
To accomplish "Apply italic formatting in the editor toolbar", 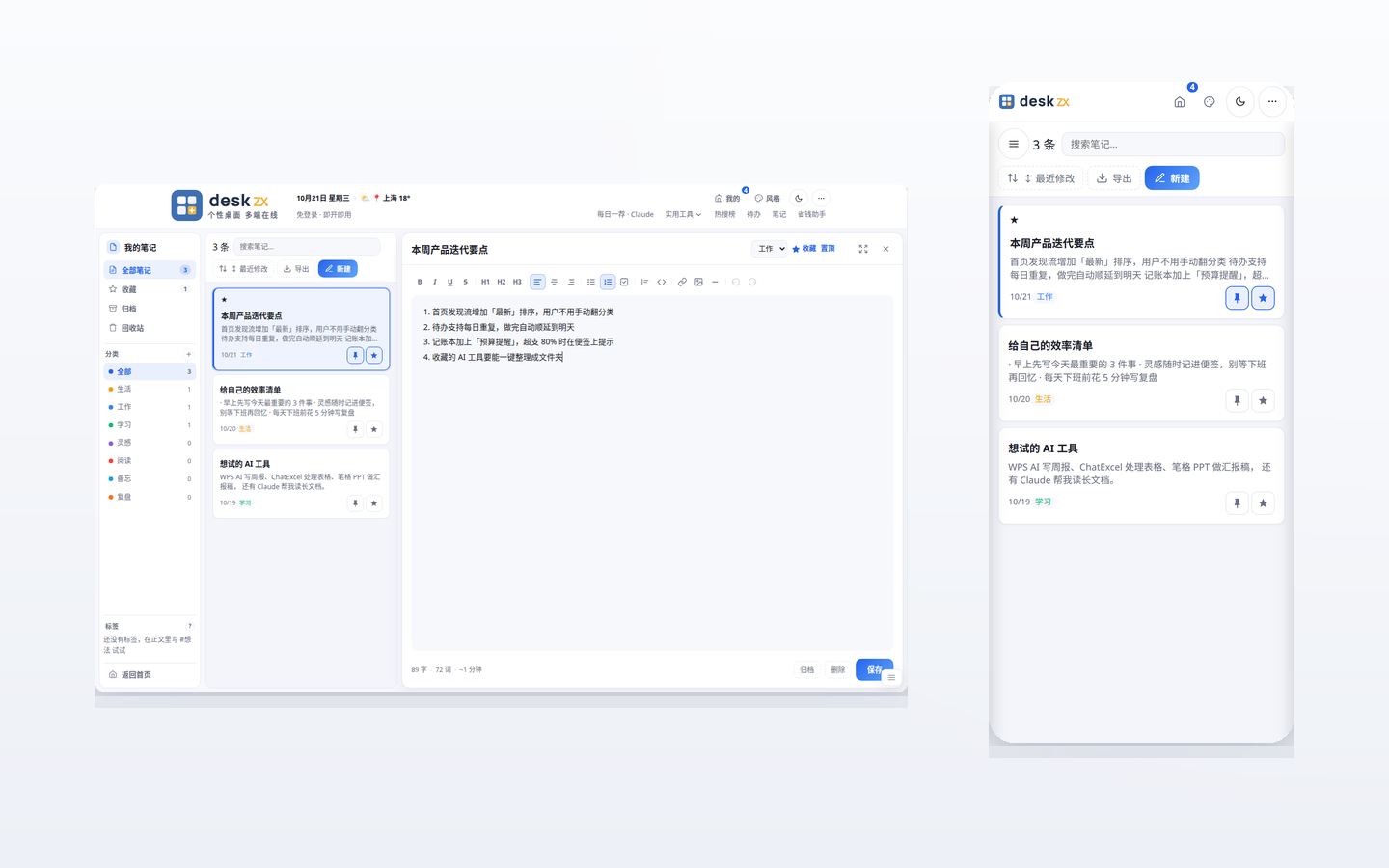I will coord(434,282).
